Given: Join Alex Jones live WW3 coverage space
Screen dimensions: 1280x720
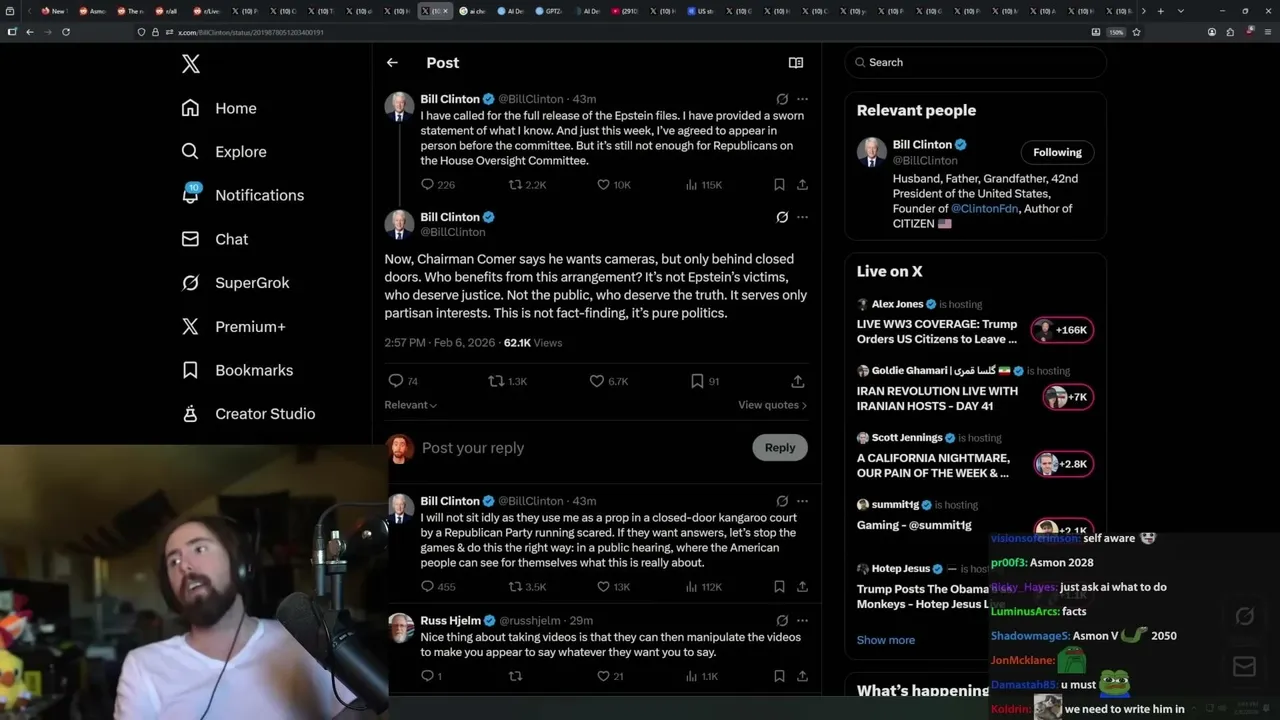Looking at the screenshot, I should 975,324.
